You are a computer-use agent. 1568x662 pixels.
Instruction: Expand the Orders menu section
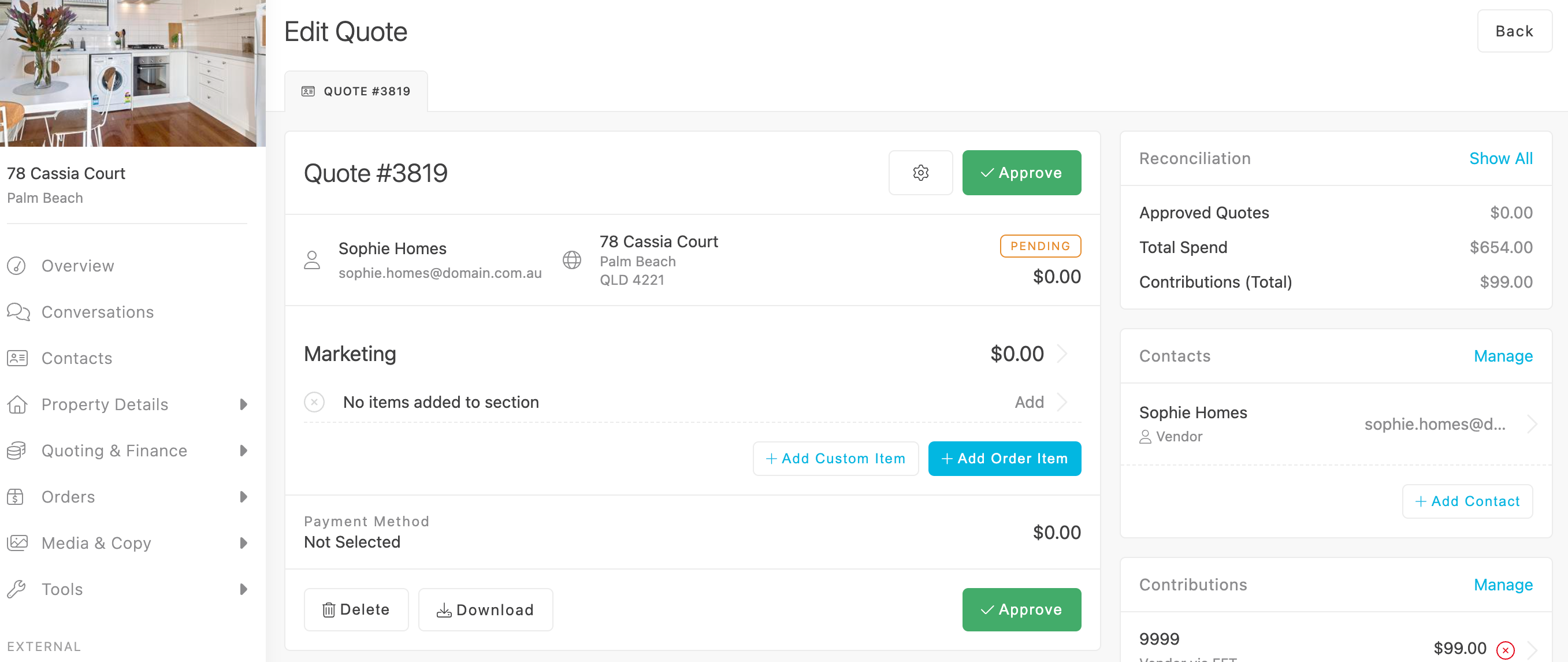pyautogui.click(x=243, y=497)
